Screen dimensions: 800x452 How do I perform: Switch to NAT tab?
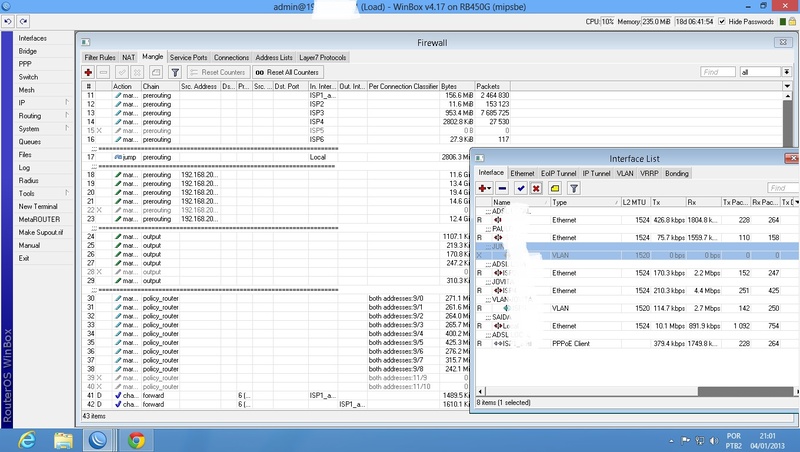129,58
